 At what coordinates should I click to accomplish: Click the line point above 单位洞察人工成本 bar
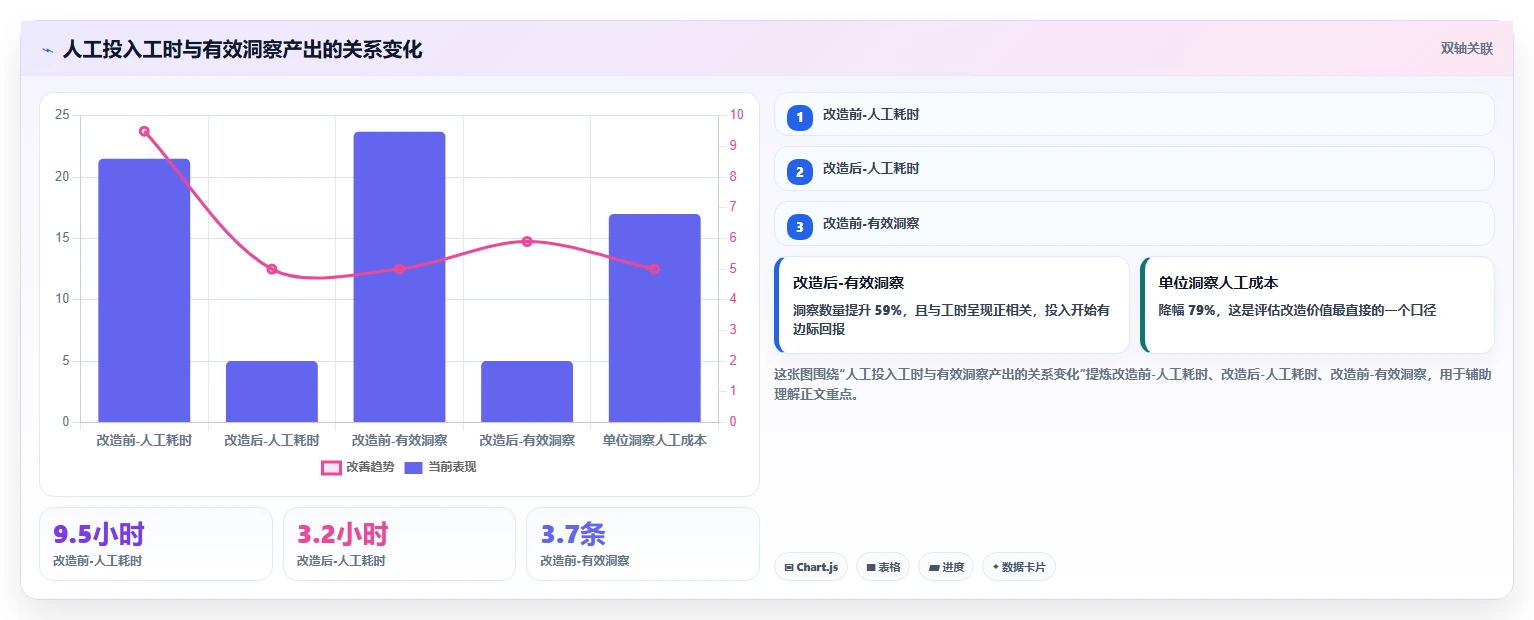pyautogui.click(x=654, y=269)
